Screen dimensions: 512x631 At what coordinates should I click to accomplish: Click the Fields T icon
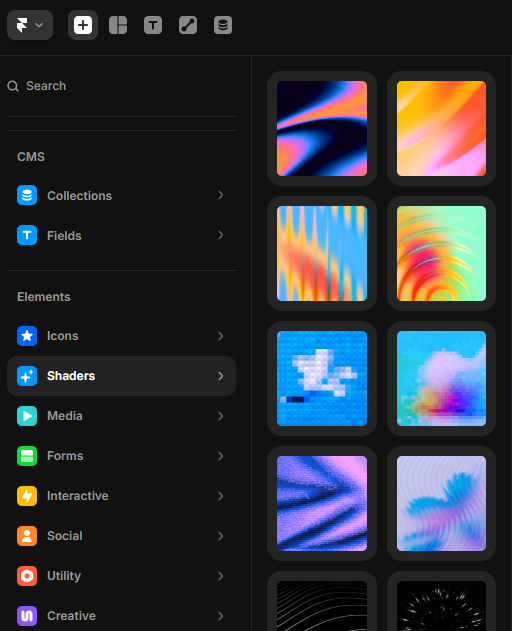click(x=27, y=235)
